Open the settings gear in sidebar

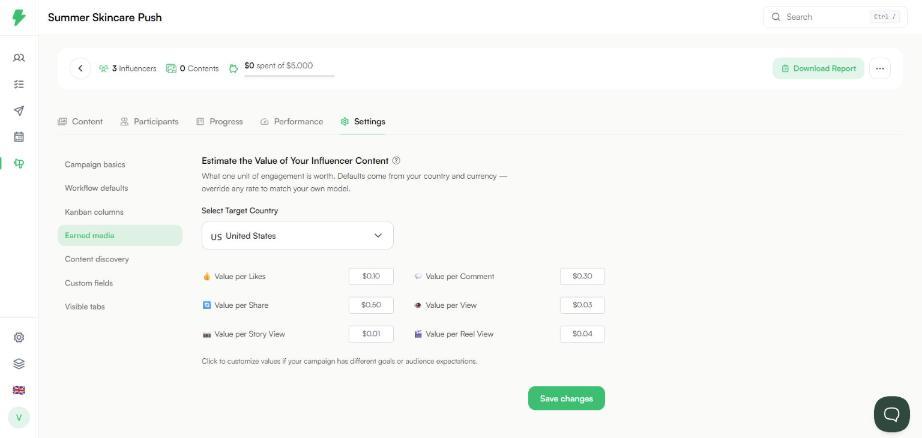(x=19, y=337)
